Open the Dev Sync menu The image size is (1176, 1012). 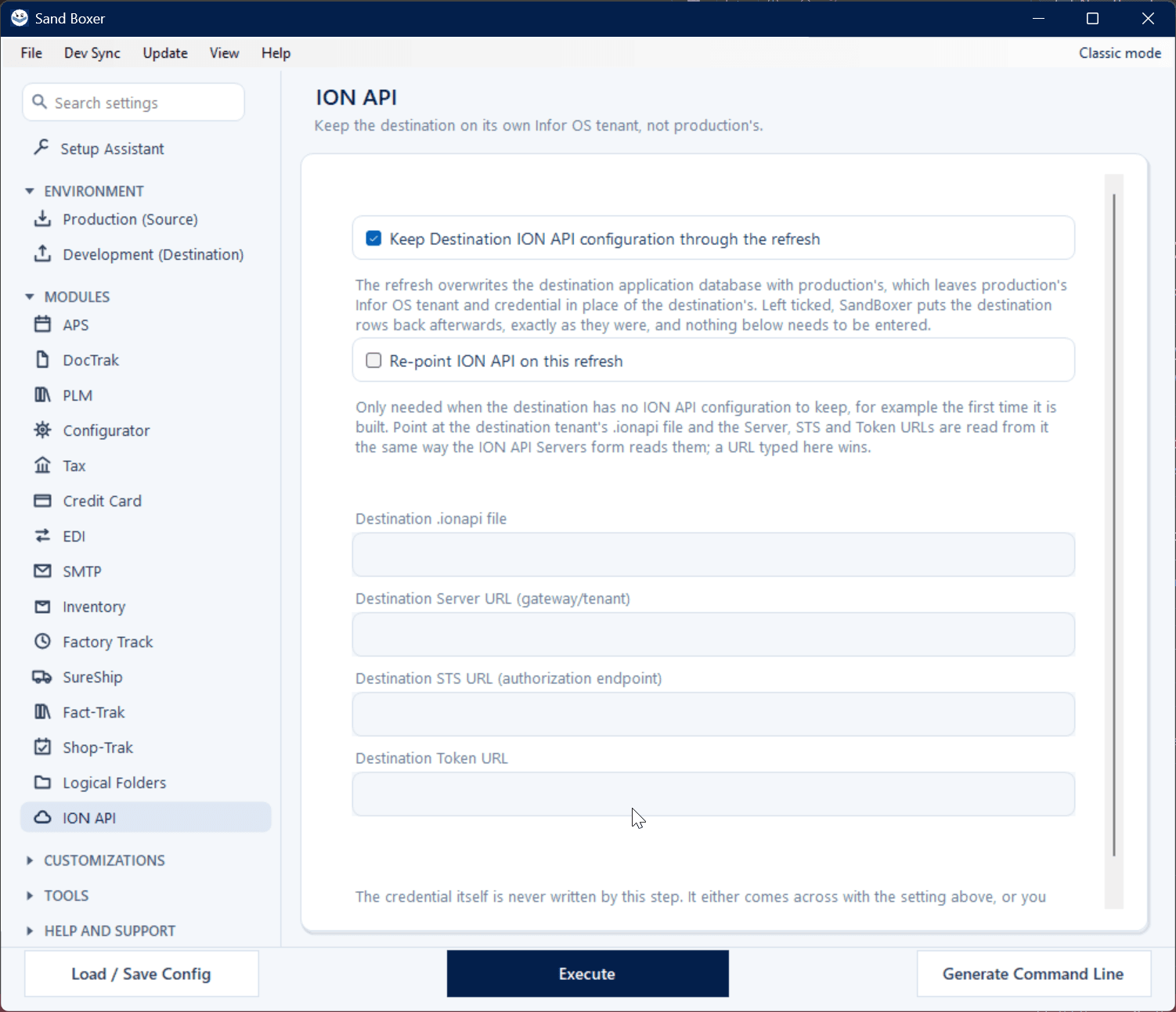92,52
